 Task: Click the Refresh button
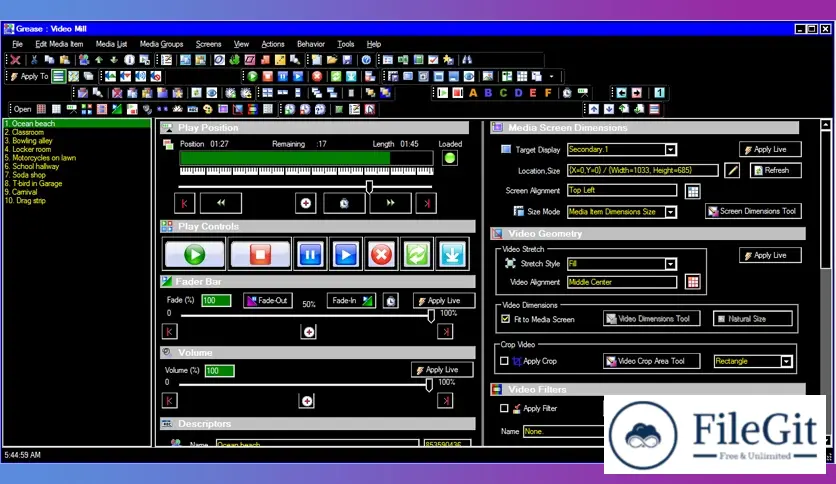(775, 171)
